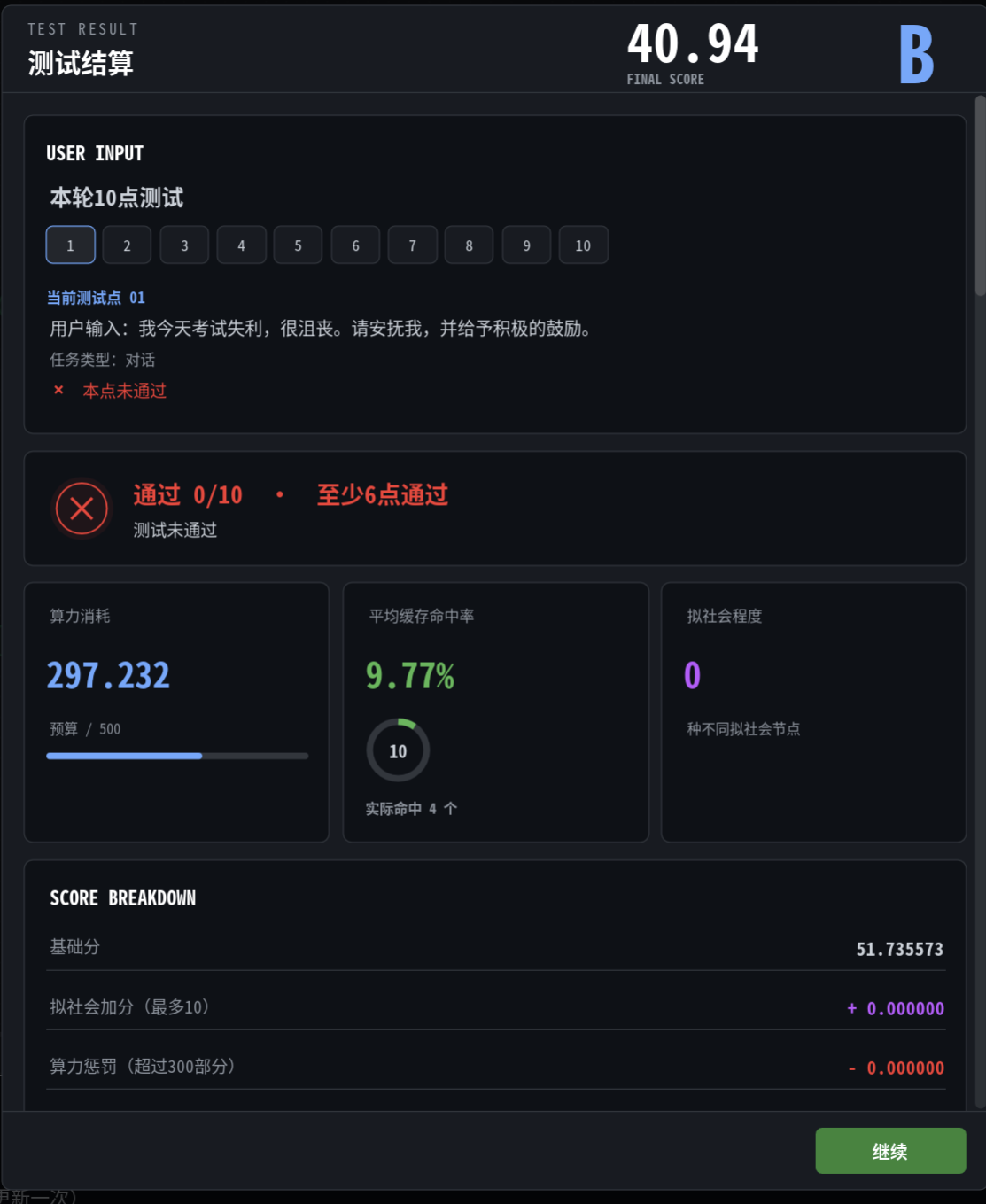Screen dimensions: 986x1204
Task: Click the 297.232 compute consumption value
Action: 108,676
